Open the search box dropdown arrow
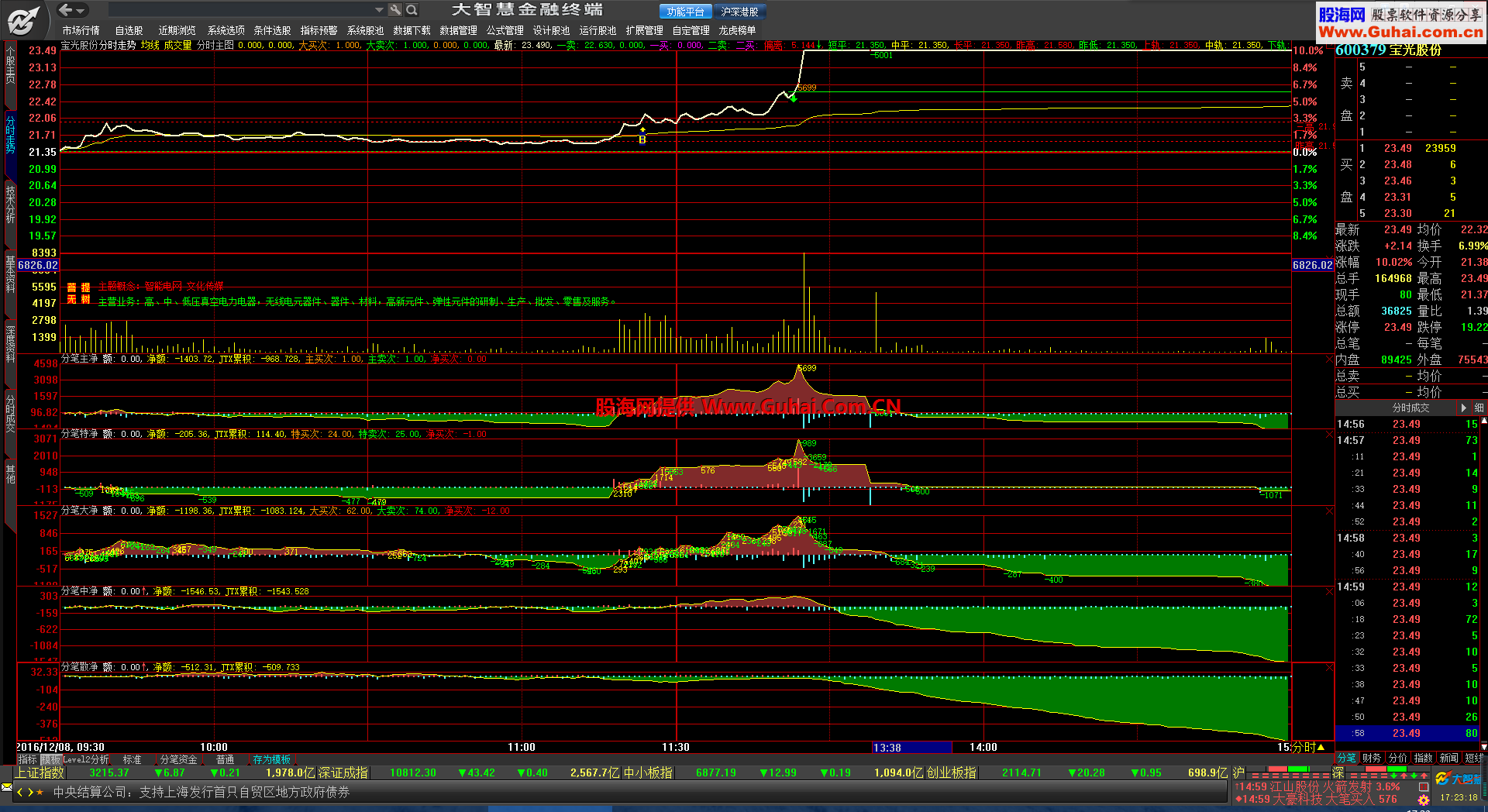Viewport: 1488px width, 812px height. click(379, 10)
